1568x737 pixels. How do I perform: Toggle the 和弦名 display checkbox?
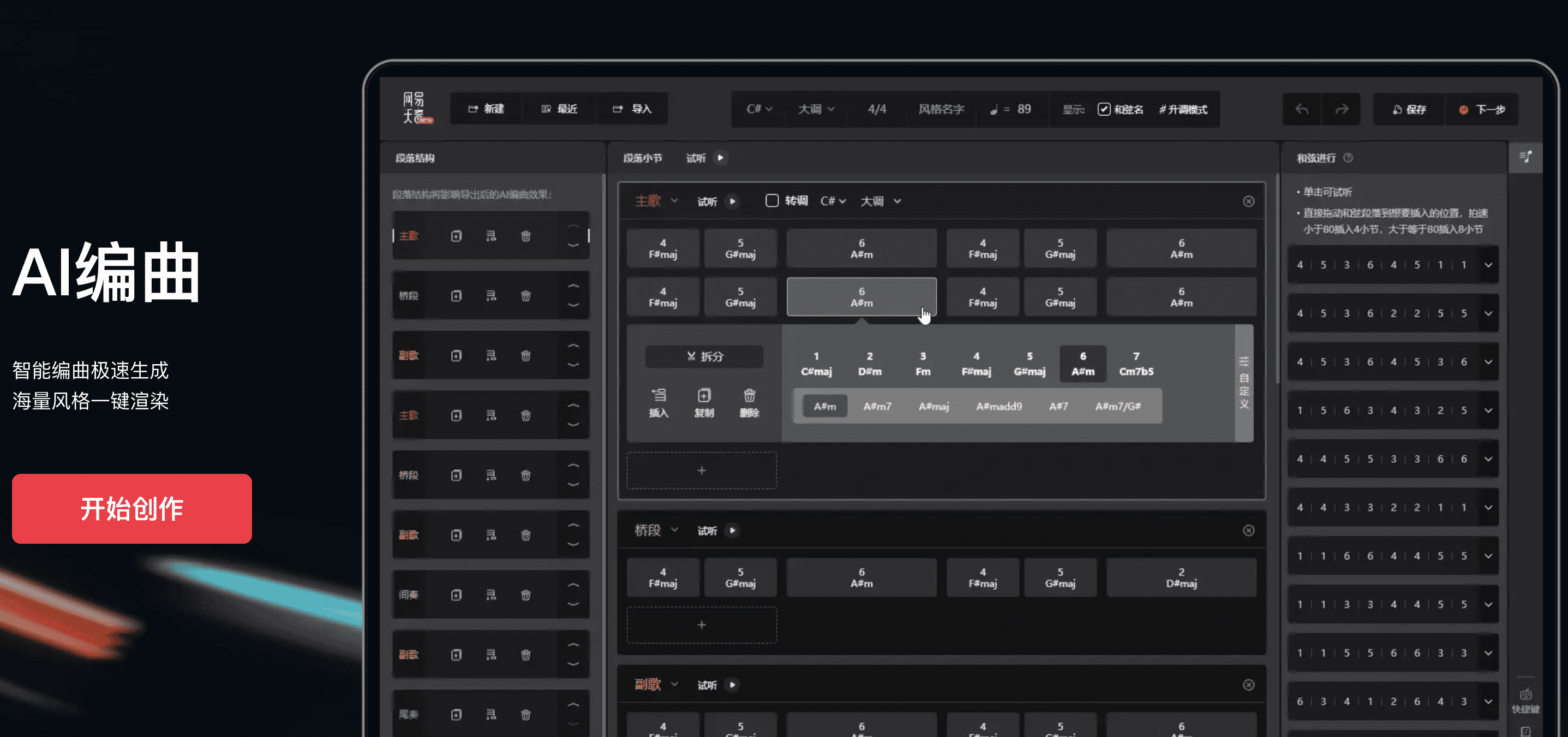1104,109
